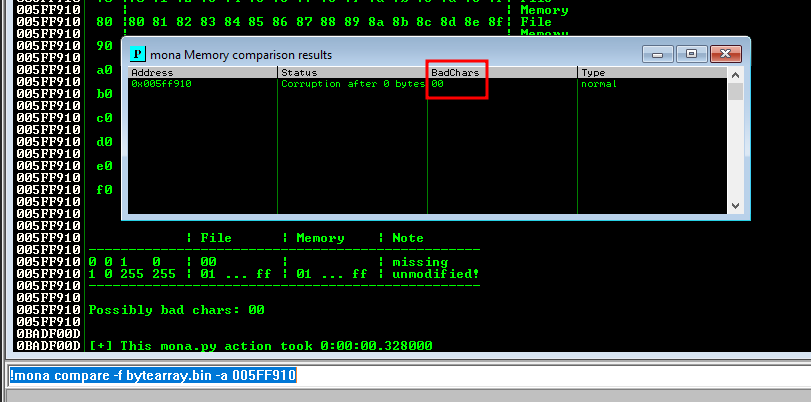Select the 'Corruption after 0 bytes' status cell
Viewport: 811px width, 402px height.
[x=353, y=84]
